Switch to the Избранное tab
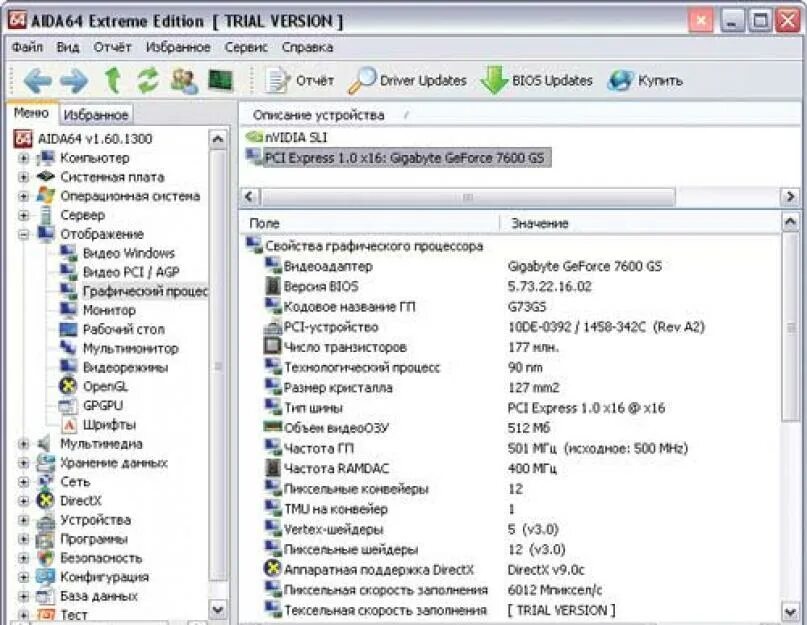This screenshot has width=807, height=625. [x=96, y=115]
